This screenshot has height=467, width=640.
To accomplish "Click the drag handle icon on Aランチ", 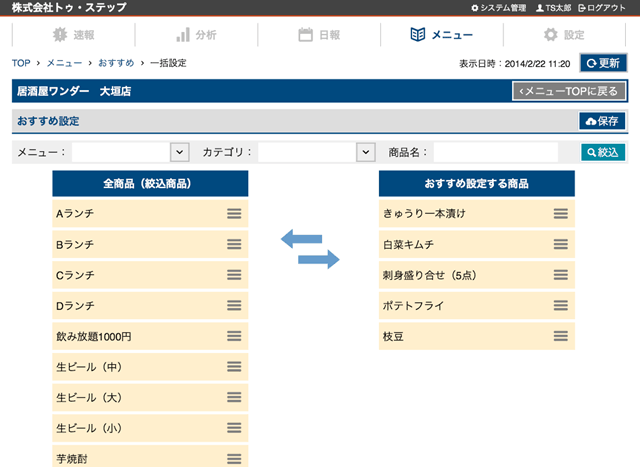I will pos(234,213).
